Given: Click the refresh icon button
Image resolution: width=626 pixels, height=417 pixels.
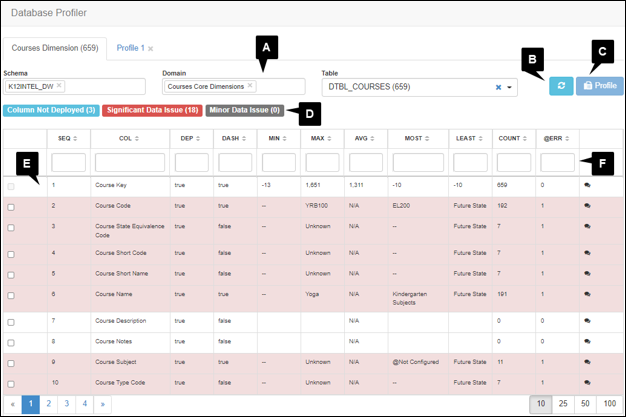Looking at the screenshot, I should coord(561,86).
